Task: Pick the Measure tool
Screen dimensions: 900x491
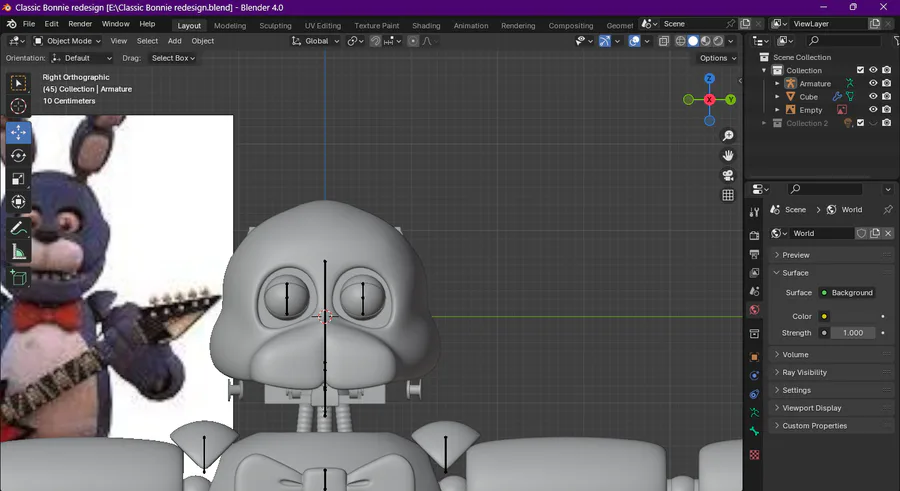Action: click(18, 252)
